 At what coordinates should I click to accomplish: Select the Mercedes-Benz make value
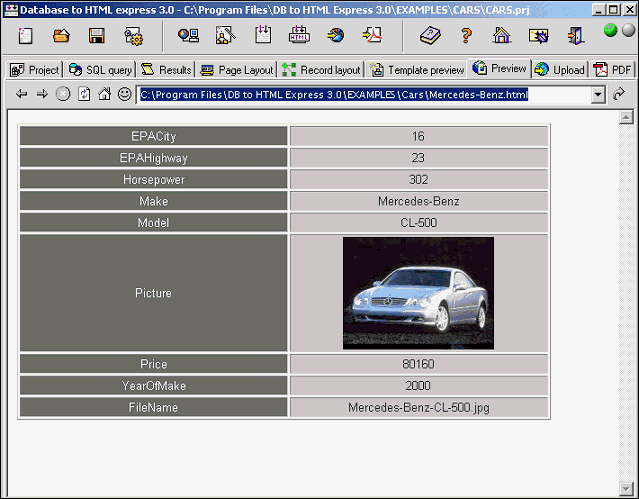(419, 201)
